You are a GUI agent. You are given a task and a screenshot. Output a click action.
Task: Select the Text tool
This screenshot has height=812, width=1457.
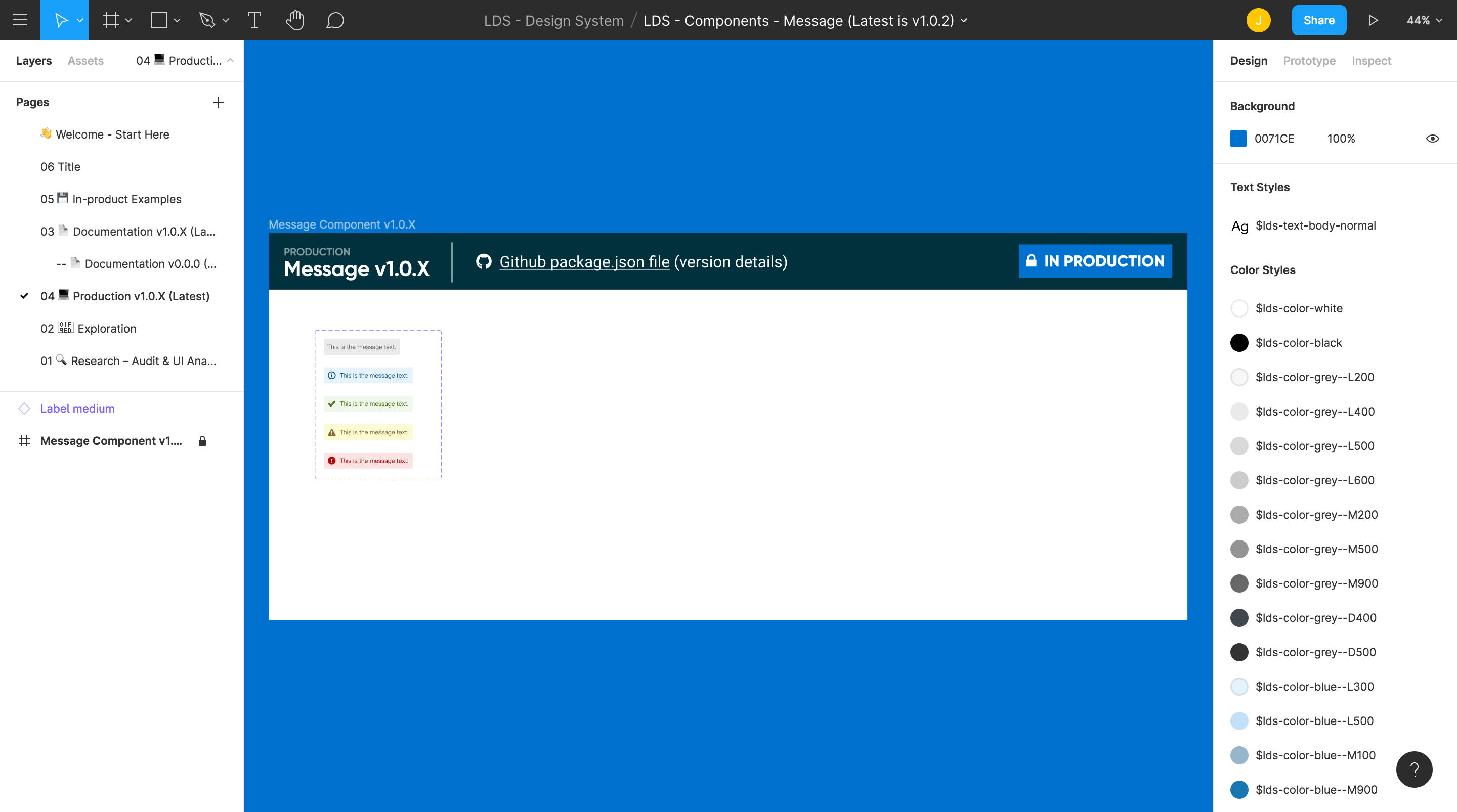[x=254, y=20]
